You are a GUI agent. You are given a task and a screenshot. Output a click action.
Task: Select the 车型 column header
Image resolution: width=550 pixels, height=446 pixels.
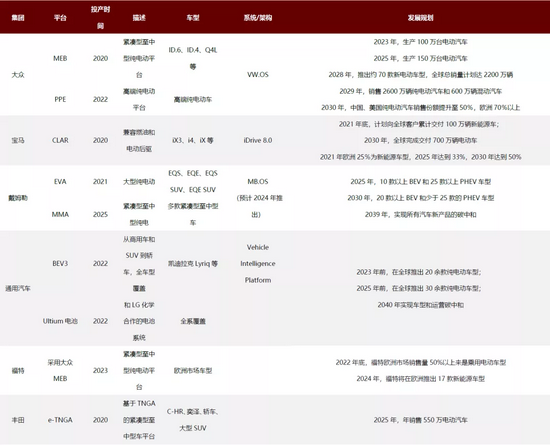click(x=193, y=18)
